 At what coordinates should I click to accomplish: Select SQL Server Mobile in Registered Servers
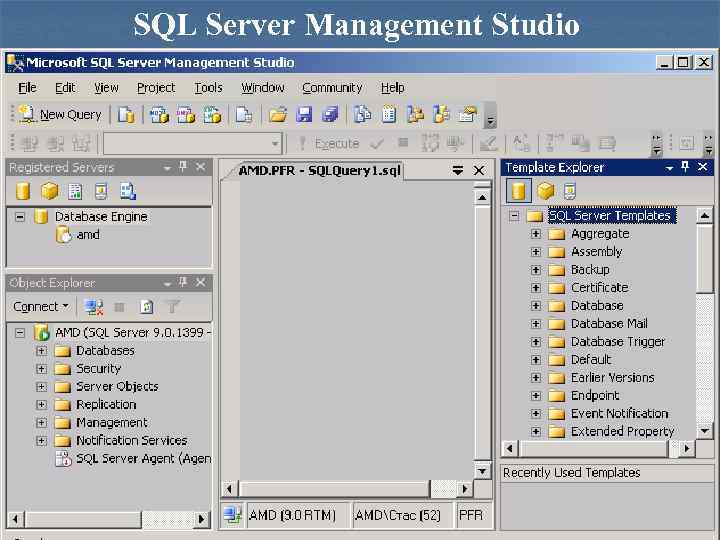pyautogui.click(x=101, y=191)
